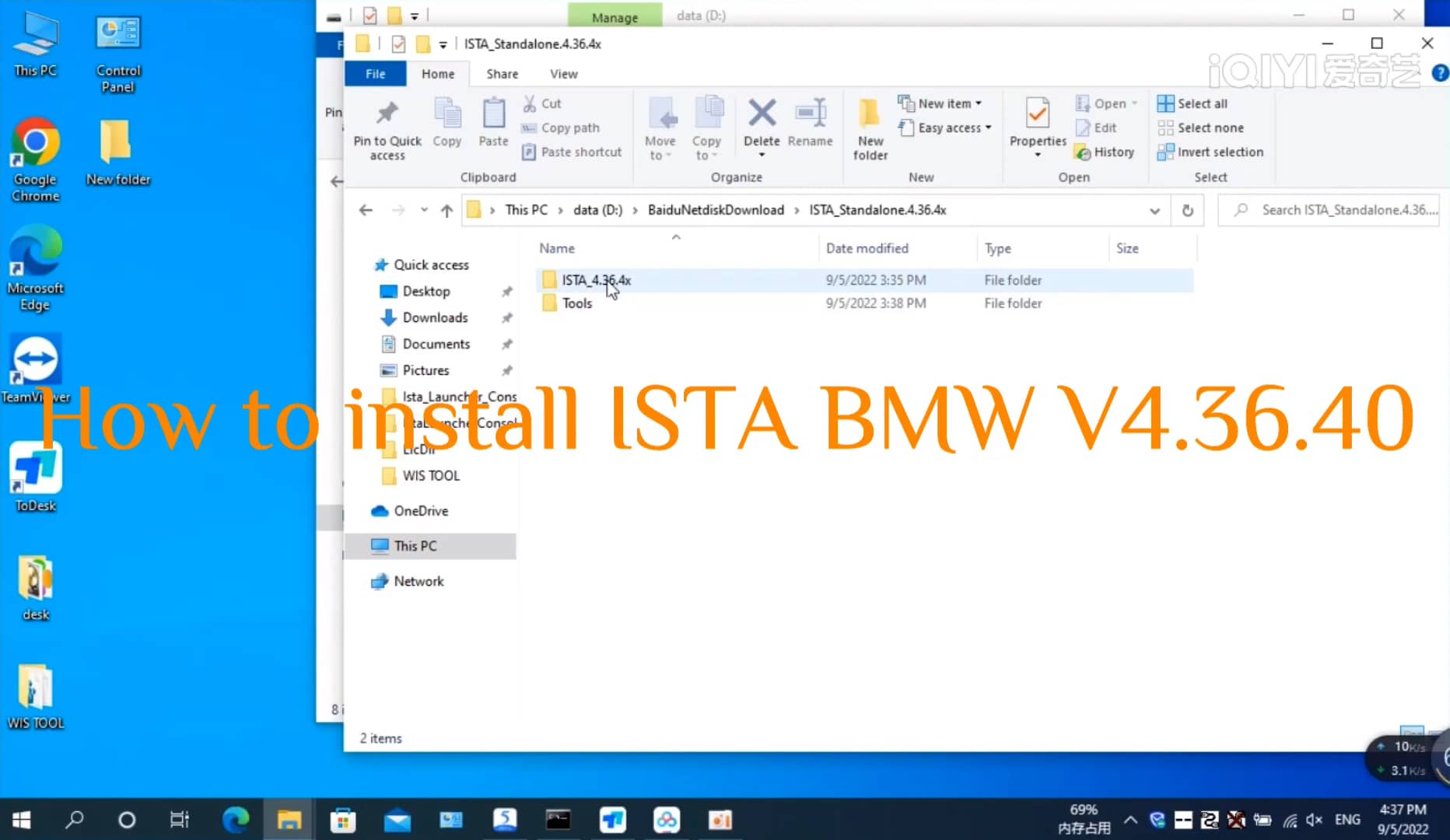Expand the address bar history dropdown

coord(1155,210)
